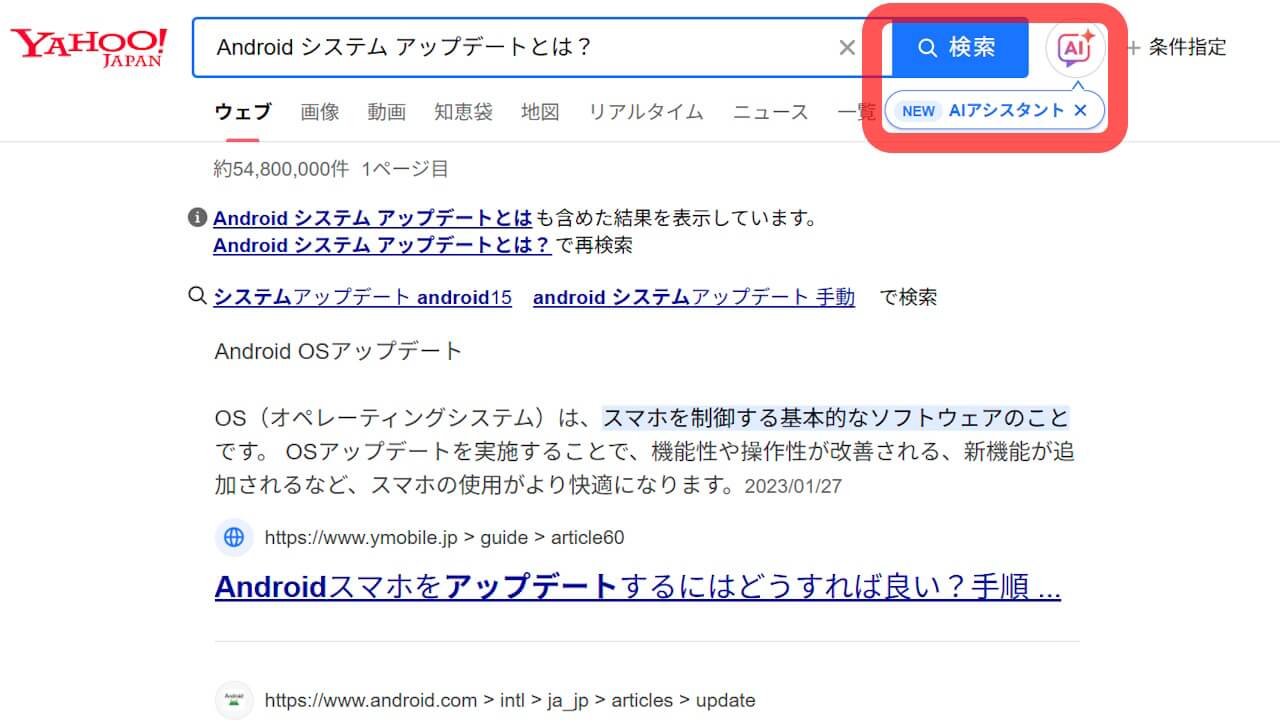Open result 'Androidスマホをアップデートするには'
Screen dimensions: 1280x720
click(638, 586)
